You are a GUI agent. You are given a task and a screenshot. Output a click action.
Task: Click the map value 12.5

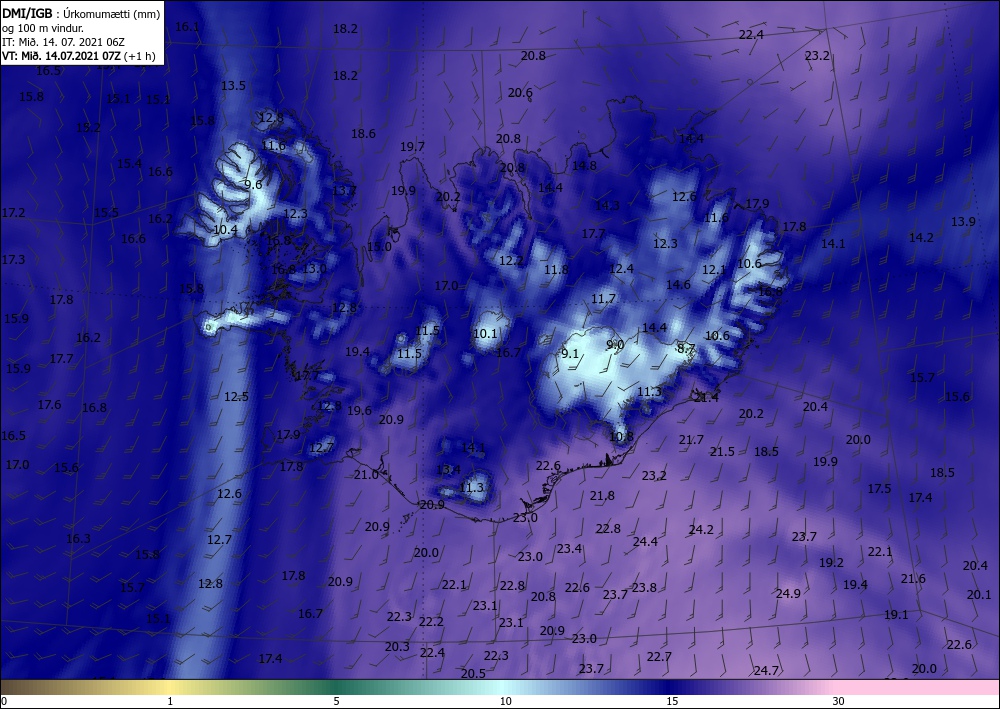click(x=236, y=397)
